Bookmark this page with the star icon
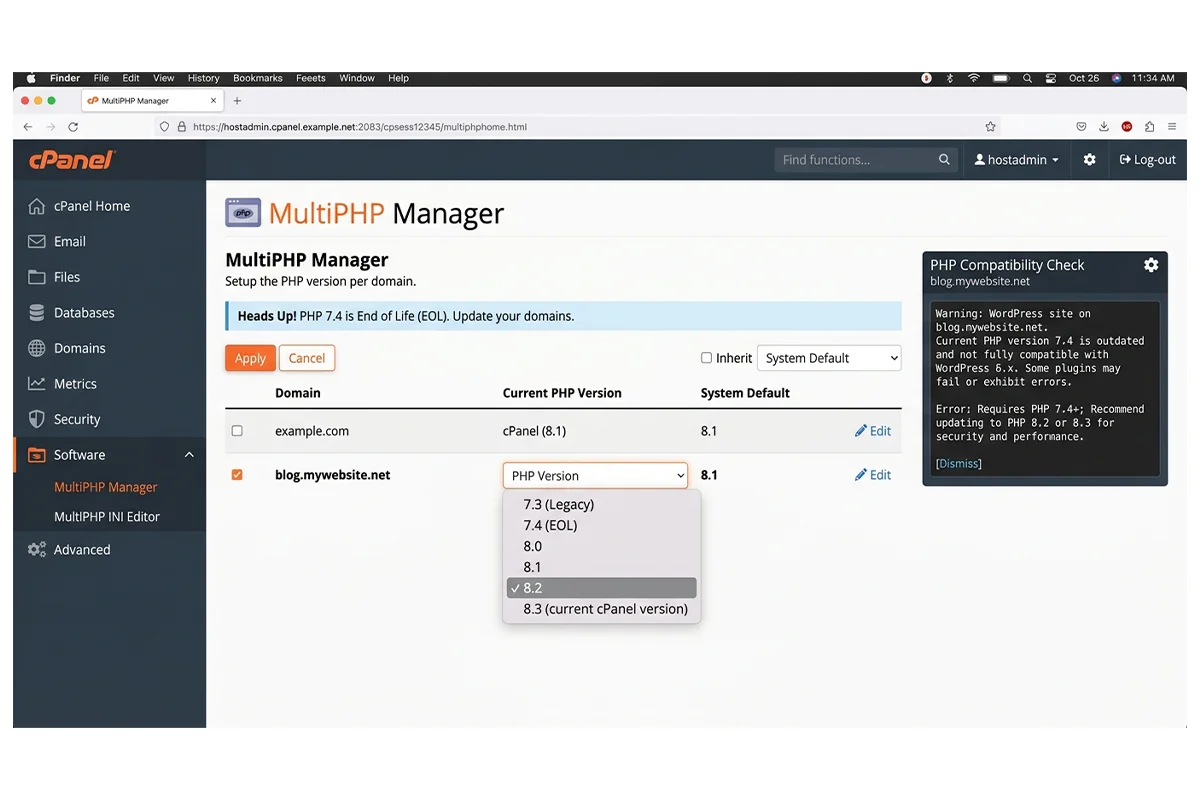 pos(990,127)
